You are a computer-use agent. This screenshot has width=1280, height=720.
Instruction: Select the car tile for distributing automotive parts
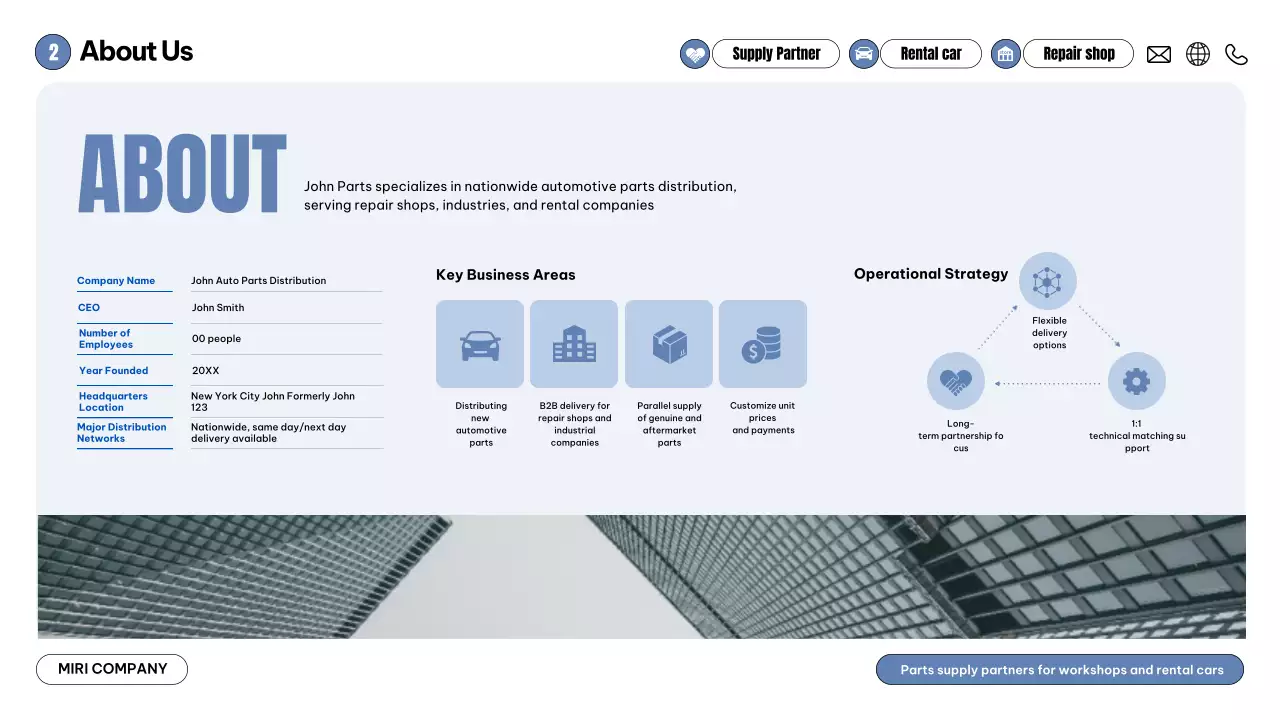pos(480,344)
